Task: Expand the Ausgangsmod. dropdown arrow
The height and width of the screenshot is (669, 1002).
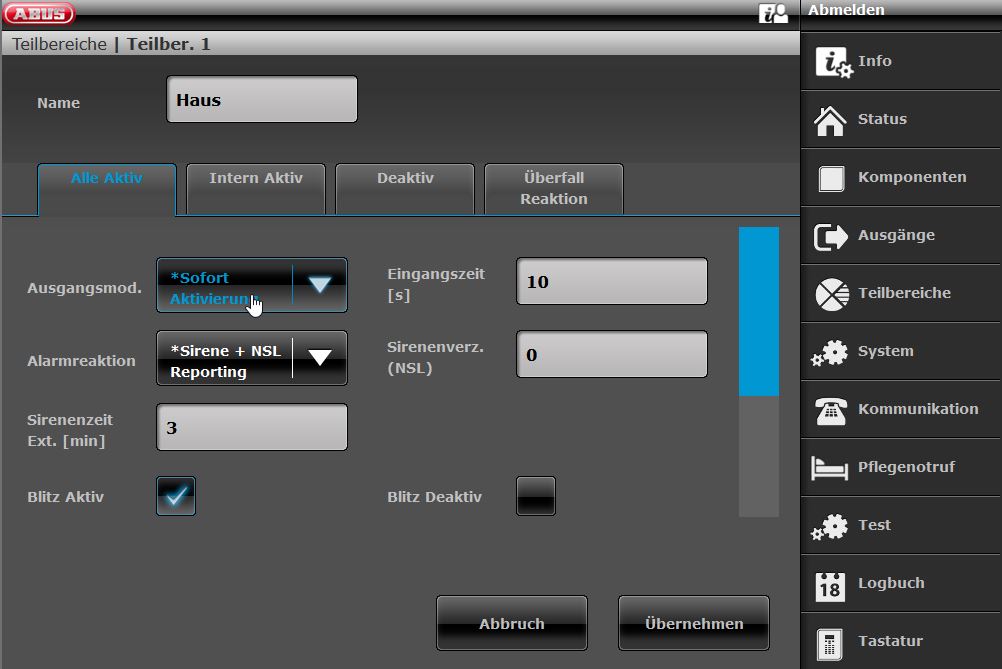Action: point(319,285)
